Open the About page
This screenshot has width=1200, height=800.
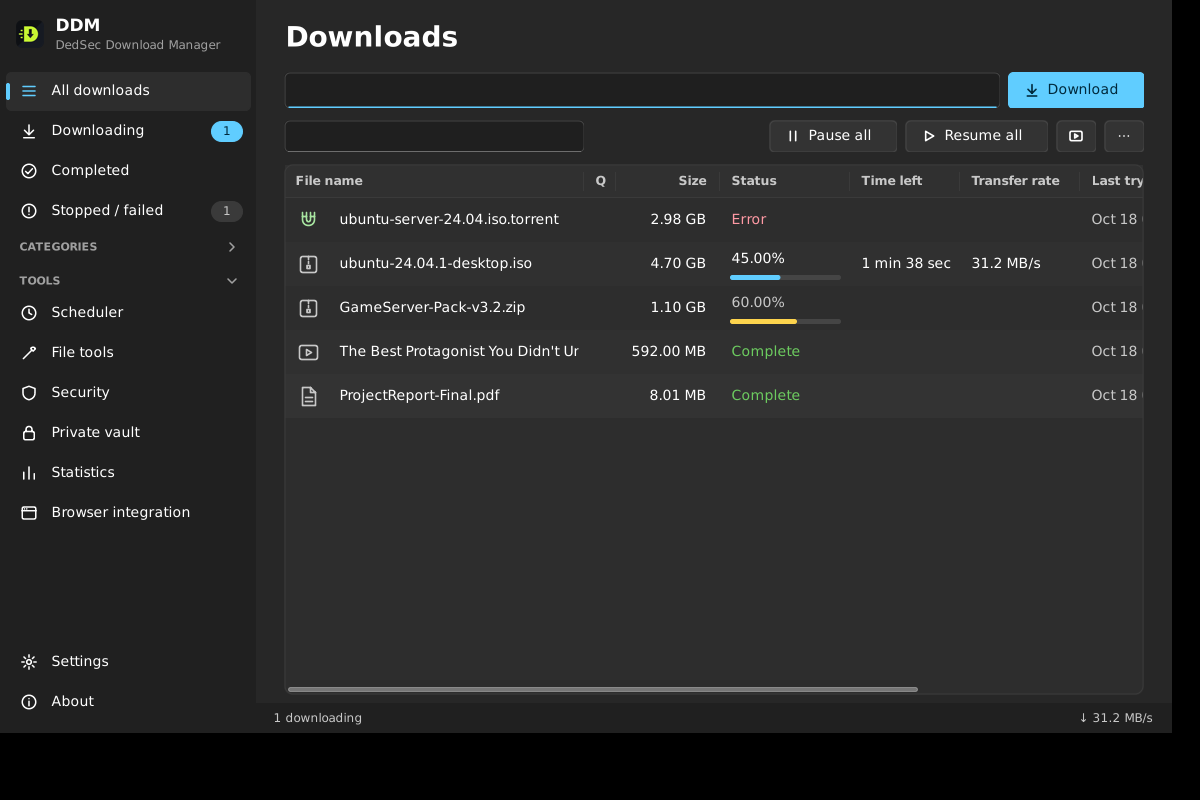[128, 702]
